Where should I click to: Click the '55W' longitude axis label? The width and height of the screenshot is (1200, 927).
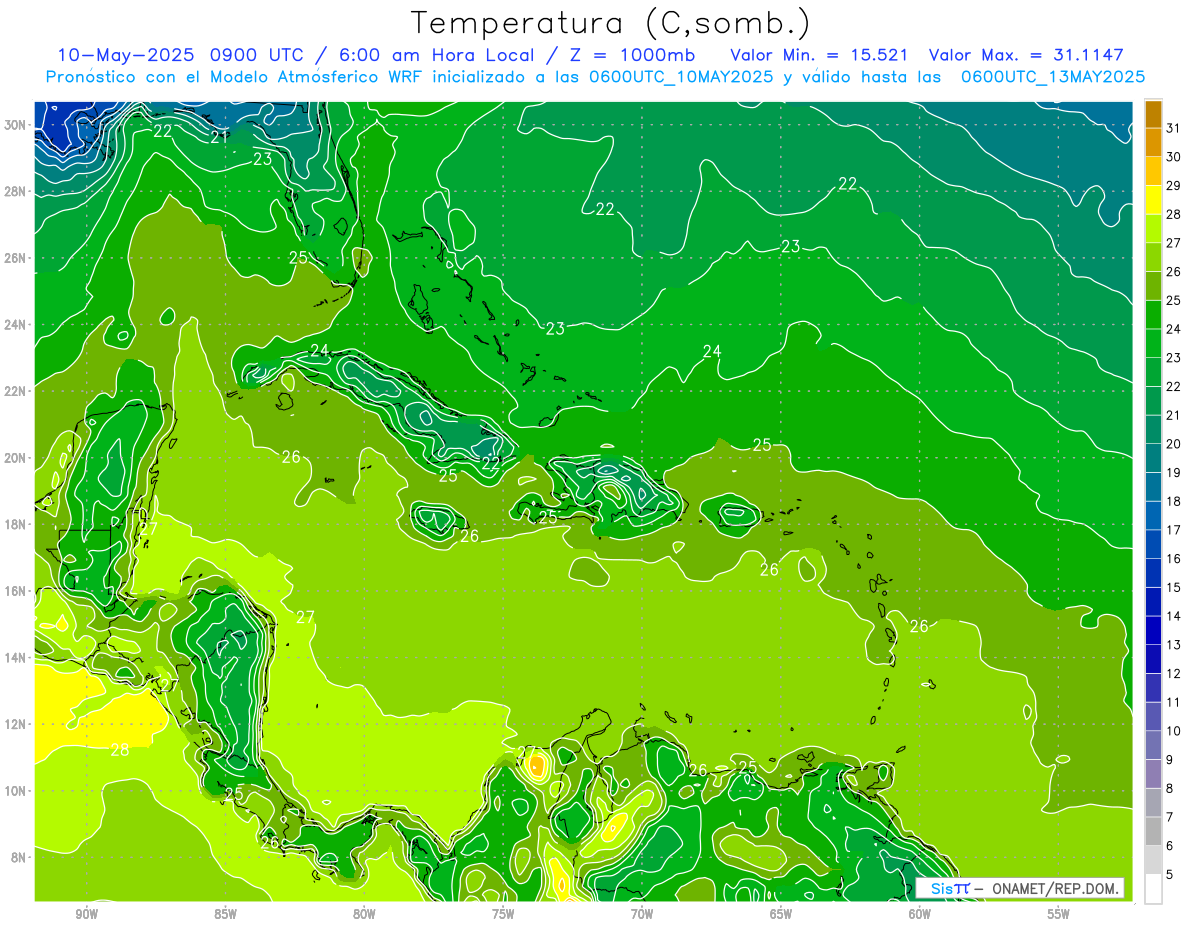coord(1059,915)
